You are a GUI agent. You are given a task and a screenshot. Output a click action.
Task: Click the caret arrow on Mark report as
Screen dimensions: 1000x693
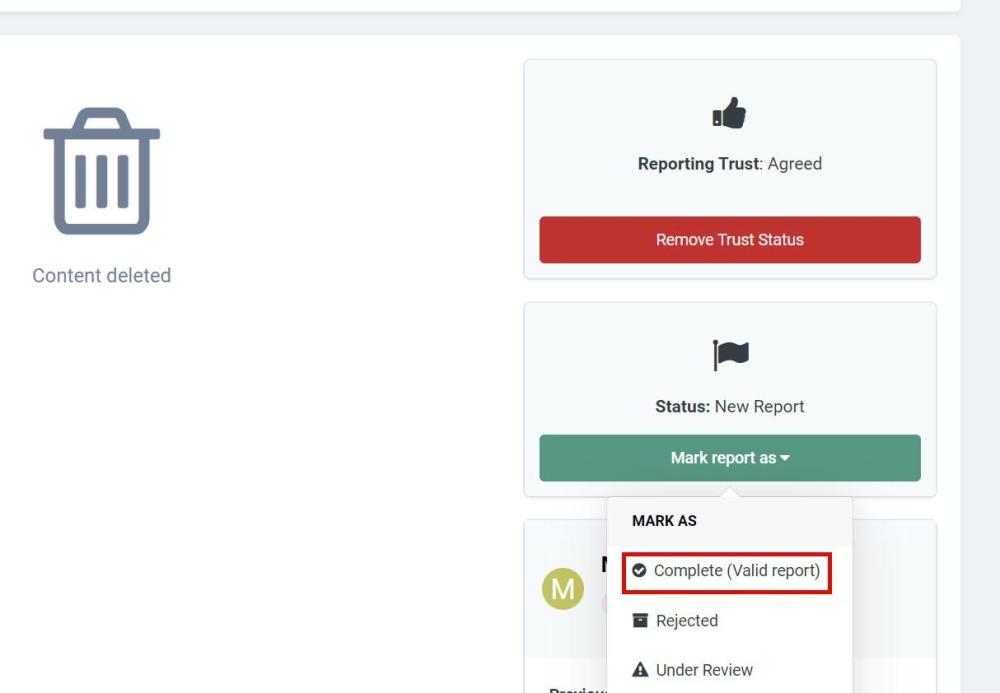(785, 459)
